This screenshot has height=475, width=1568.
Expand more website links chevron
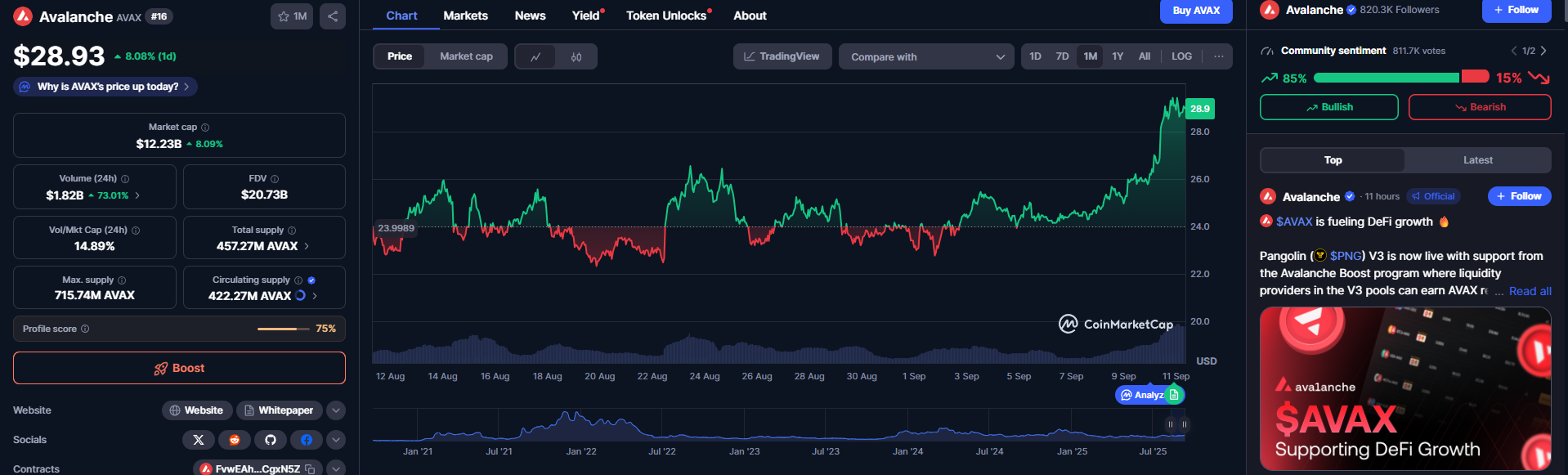click(336, 410)
